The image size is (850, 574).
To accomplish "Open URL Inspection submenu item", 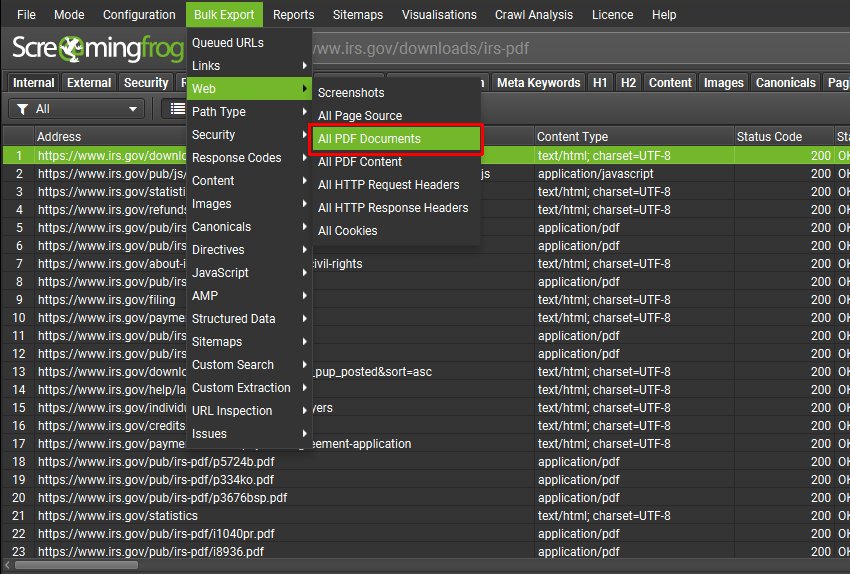I will tap(249, 411).
